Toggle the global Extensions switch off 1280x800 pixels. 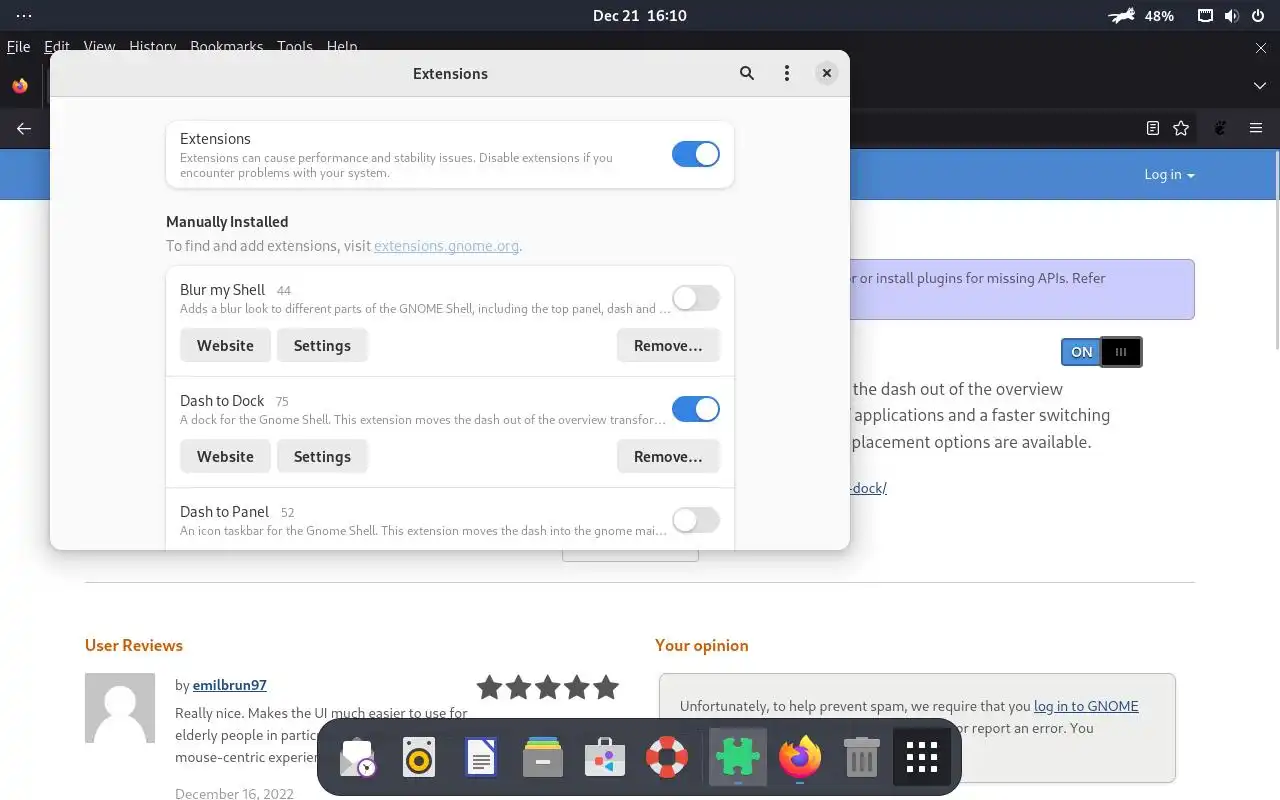[x=696, y=154]
